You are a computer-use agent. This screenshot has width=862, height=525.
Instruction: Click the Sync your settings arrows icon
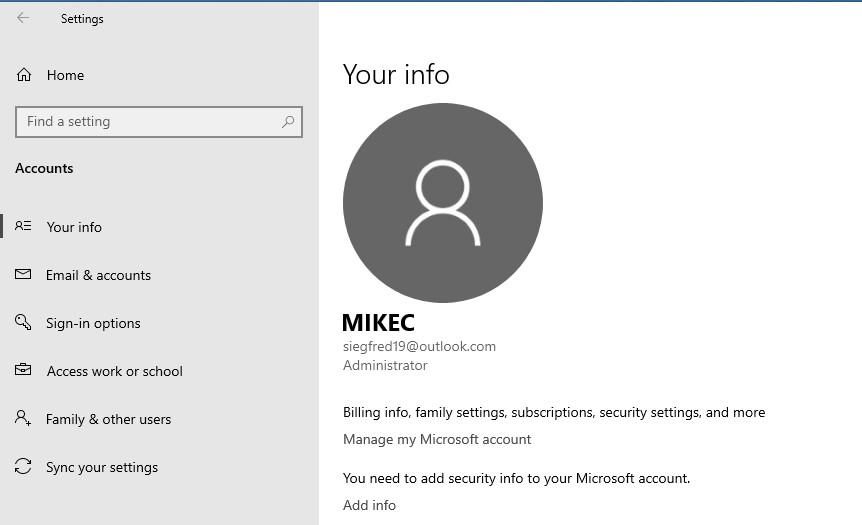pos(23,466)
